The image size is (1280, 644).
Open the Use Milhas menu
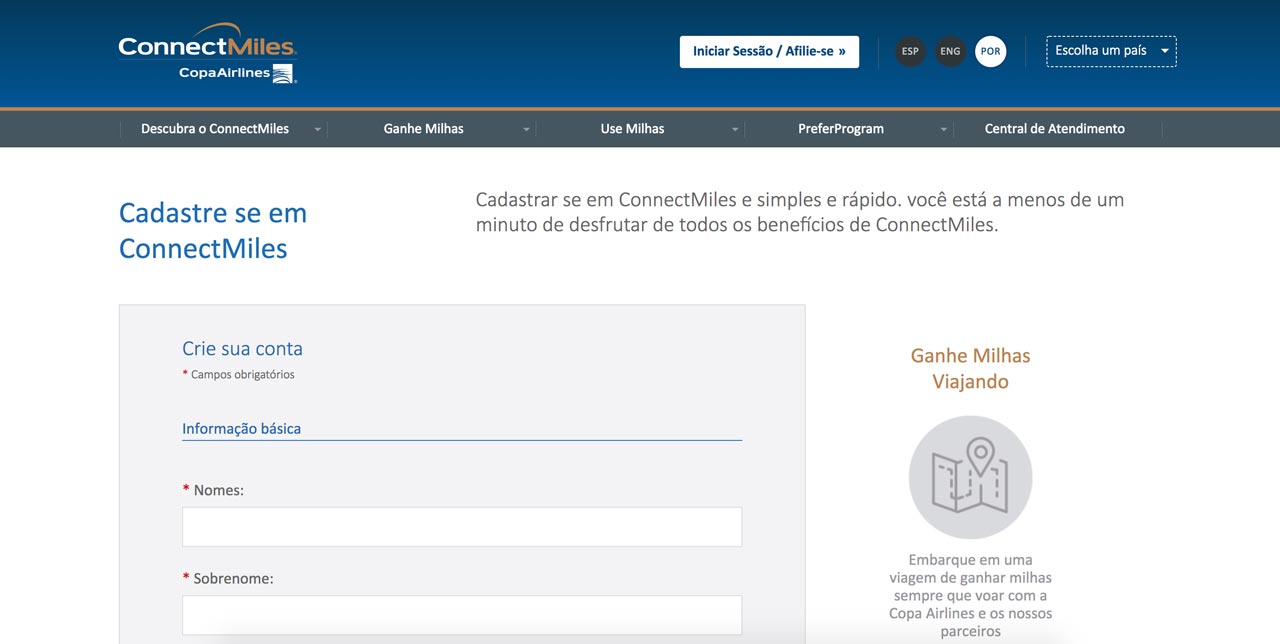coord(632,129)
